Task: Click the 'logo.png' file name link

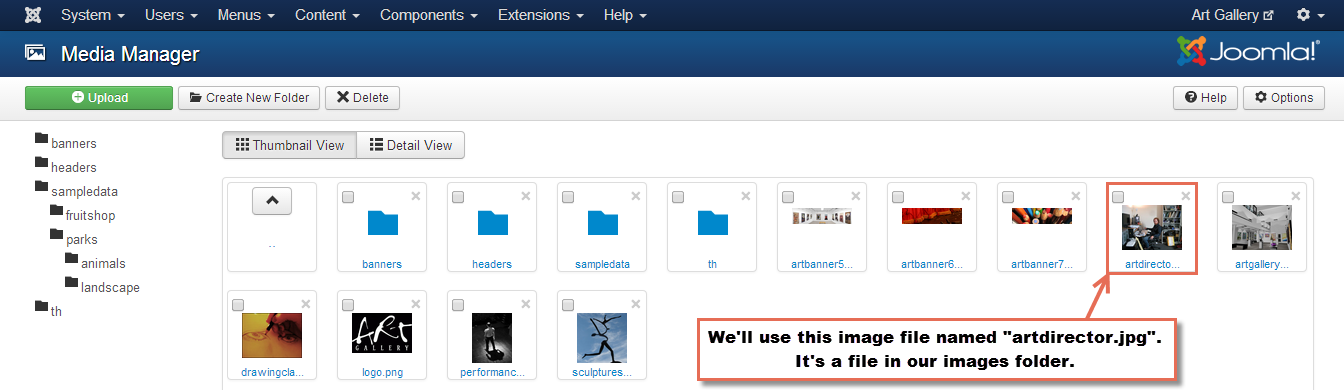Action: pos(382,372)
